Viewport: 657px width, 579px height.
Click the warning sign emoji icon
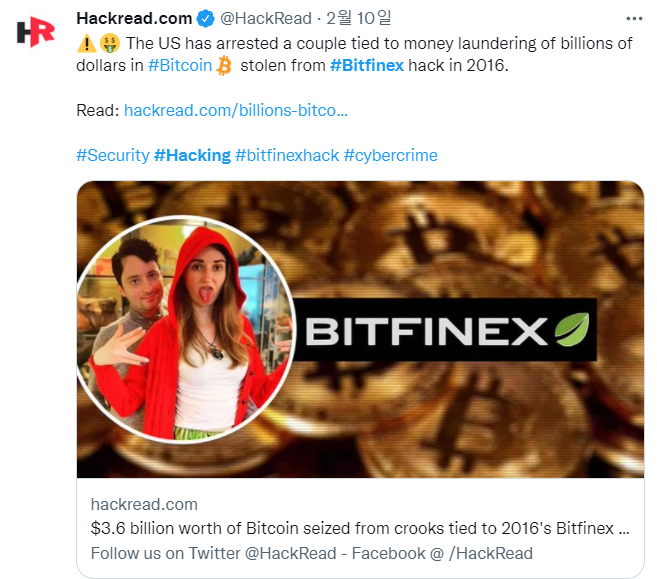87,43
